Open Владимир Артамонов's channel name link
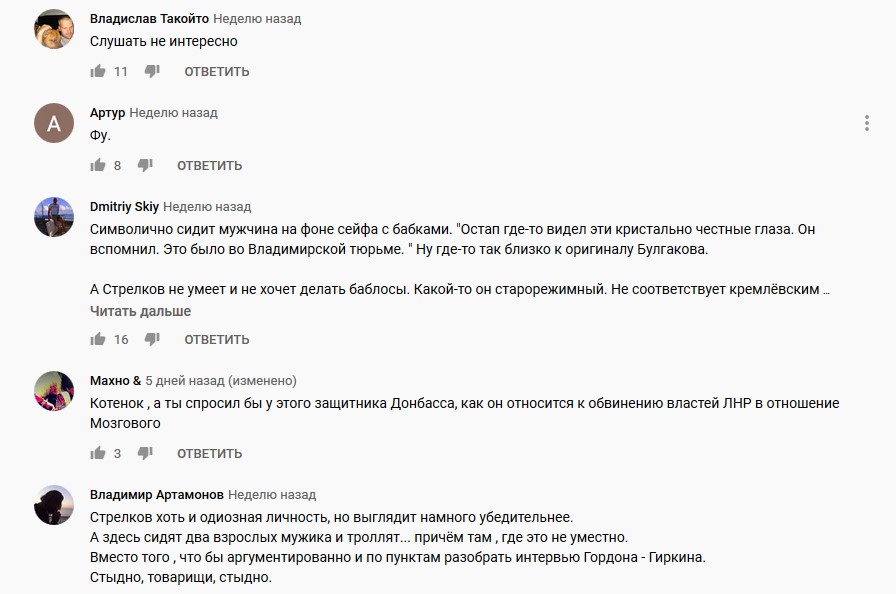 (x=157, y=495)
